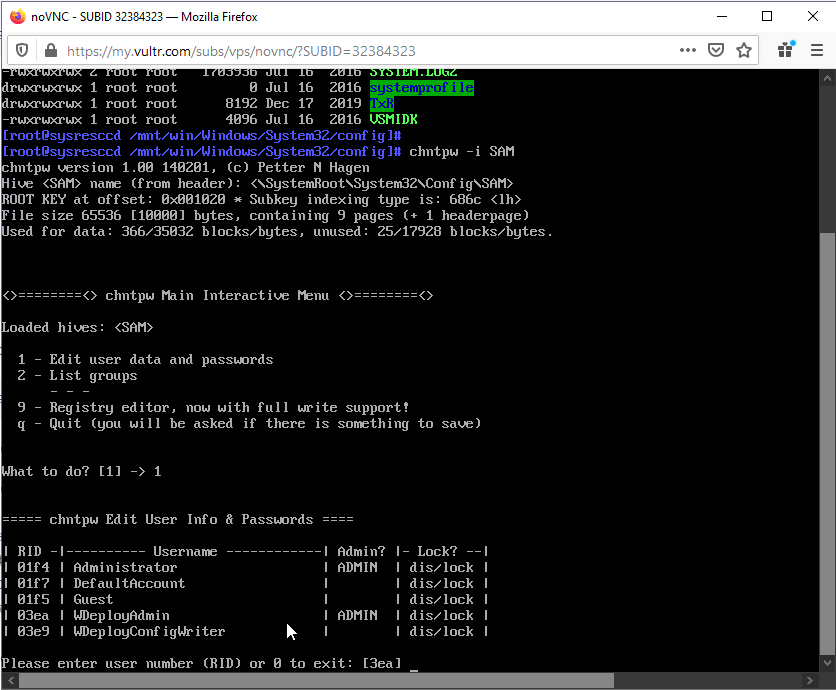Image resolution: width=836 pixels, height=690 pixels.
Task: Open the What's New gift icon
Action: pos(786,50)
